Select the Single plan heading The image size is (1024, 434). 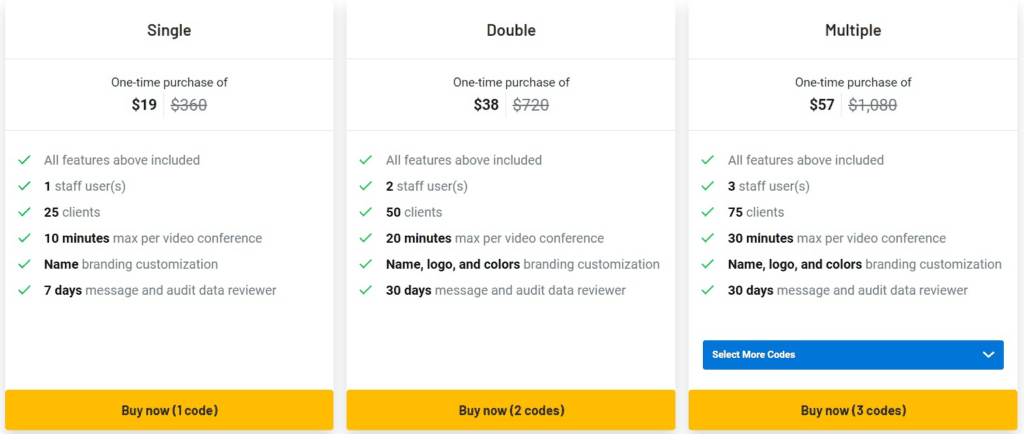(x=169, y=30)
